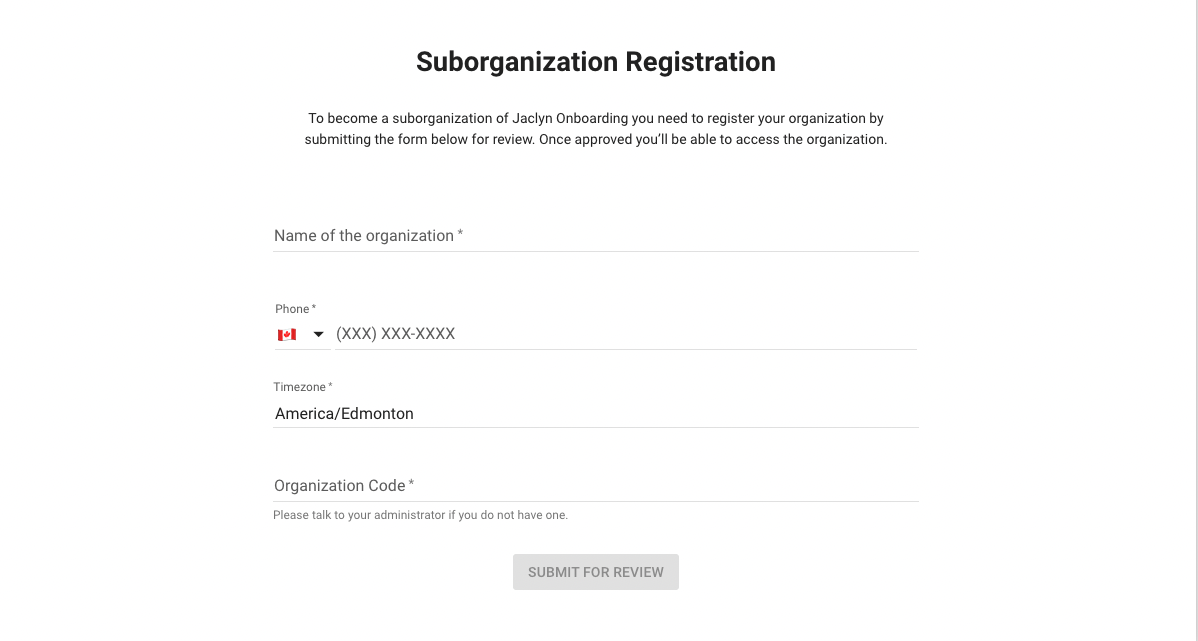Select the asterisk beside the Phone label
Image resolution: width=1198 pixels, height=641 pixels.
tap(313, 308)
